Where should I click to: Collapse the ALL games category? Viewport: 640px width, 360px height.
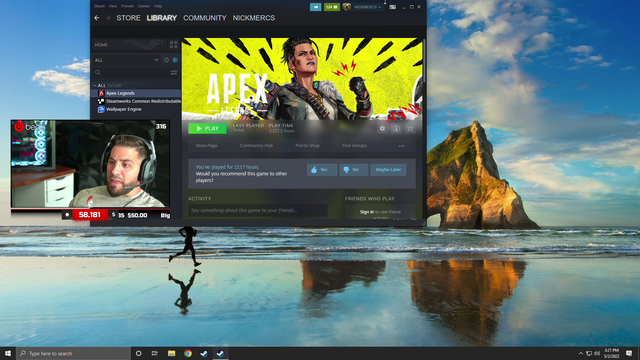coord(95,85)
